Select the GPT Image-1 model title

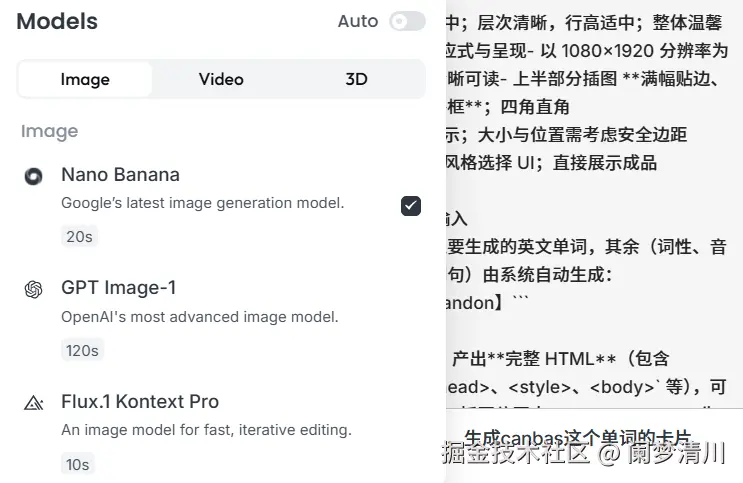coord(118,288)
